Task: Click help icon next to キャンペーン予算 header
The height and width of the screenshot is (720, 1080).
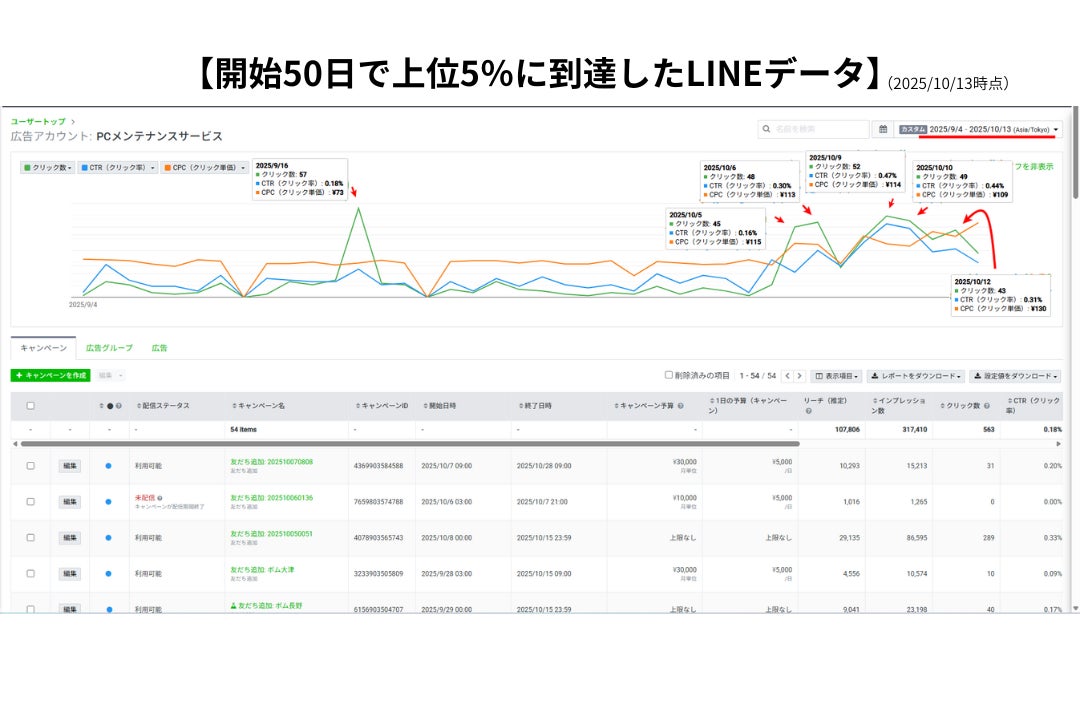Action: pos(680,406)
